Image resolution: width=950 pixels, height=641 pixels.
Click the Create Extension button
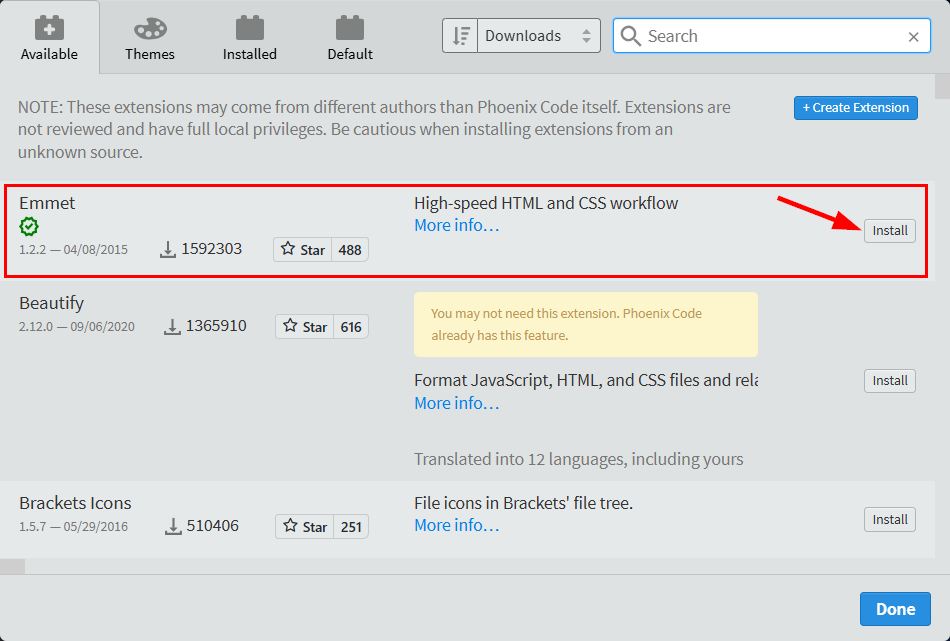[855, 107]
